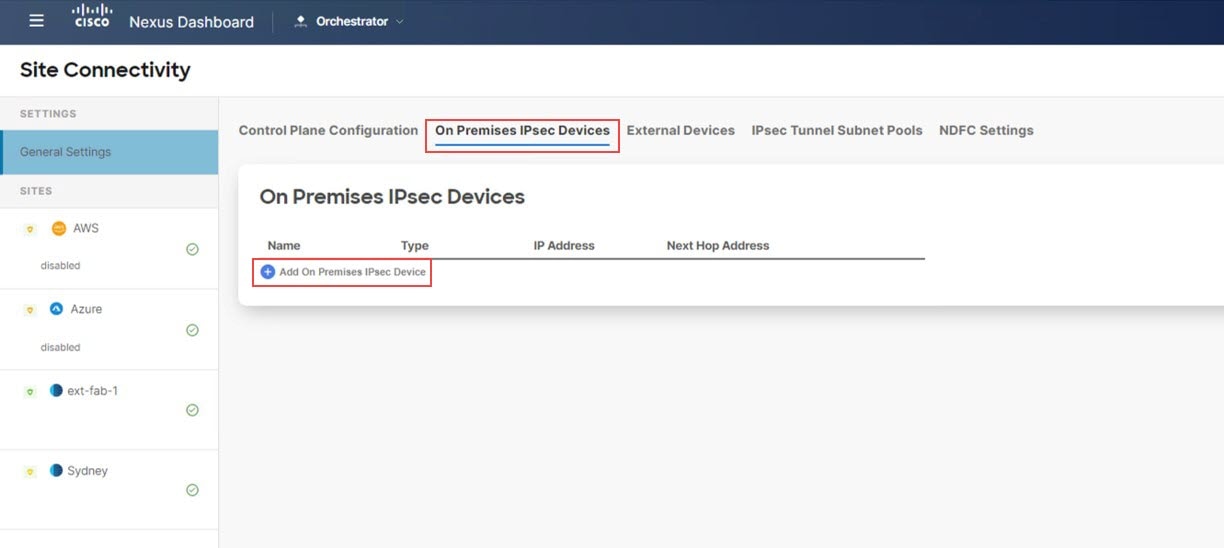This screenshot has height=548, width=1224.
Task: Click the blue plus icon to add device
Action: tap(267, 272)
